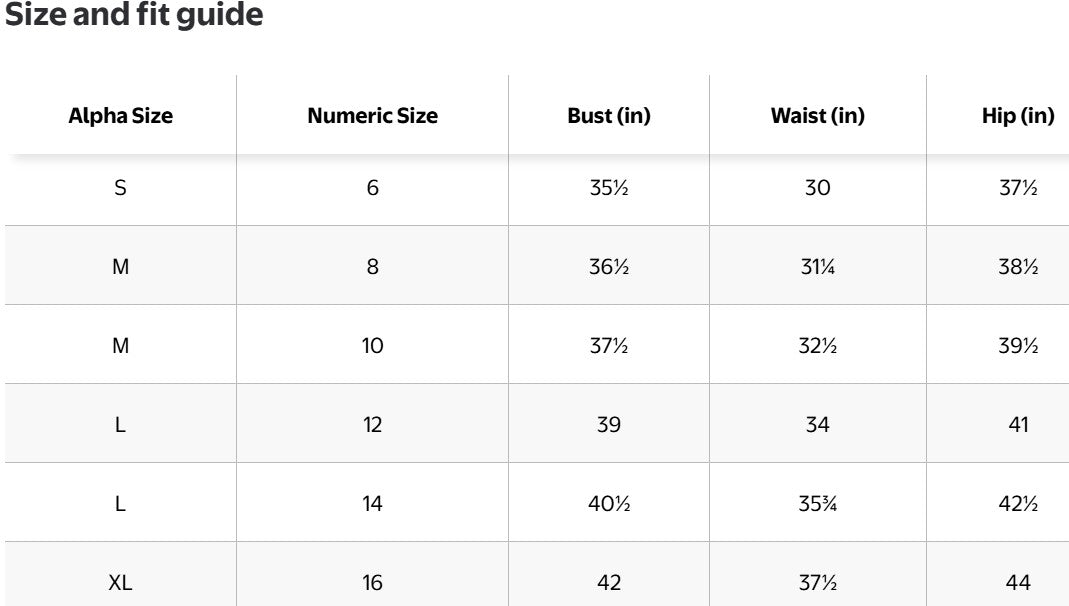Viewport: 1069px width, 606px height.
Task: Select the S alpha size cell
Action: click(x=120, y=188)
